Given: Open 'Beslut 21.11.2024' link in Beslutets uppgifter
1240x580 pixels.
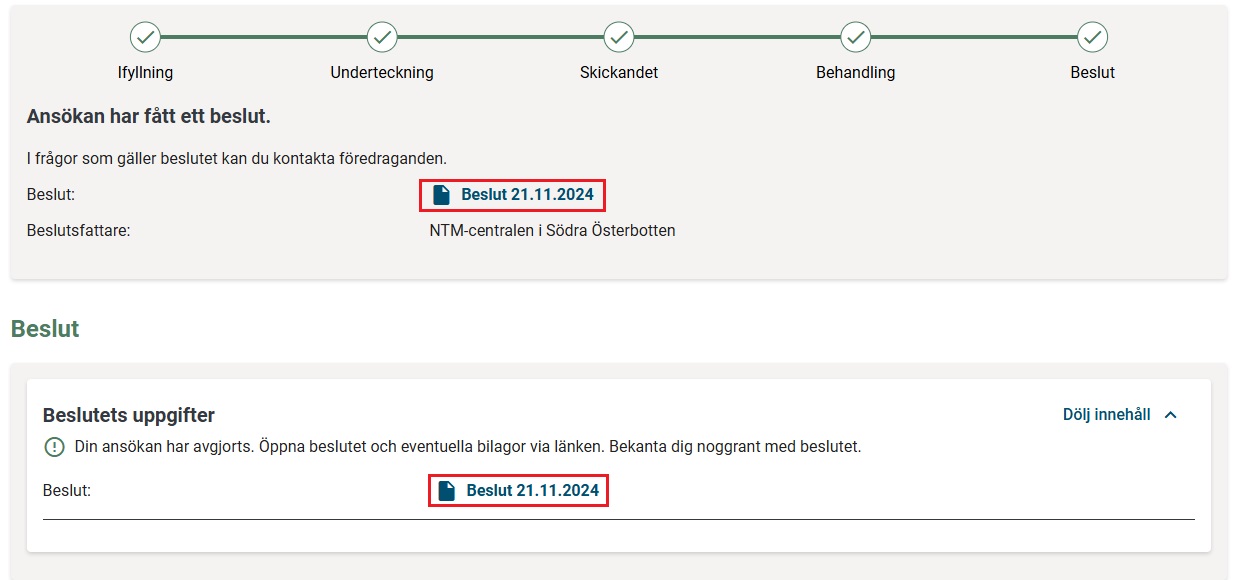Looking at the screenshot, I should coord(532,491).
